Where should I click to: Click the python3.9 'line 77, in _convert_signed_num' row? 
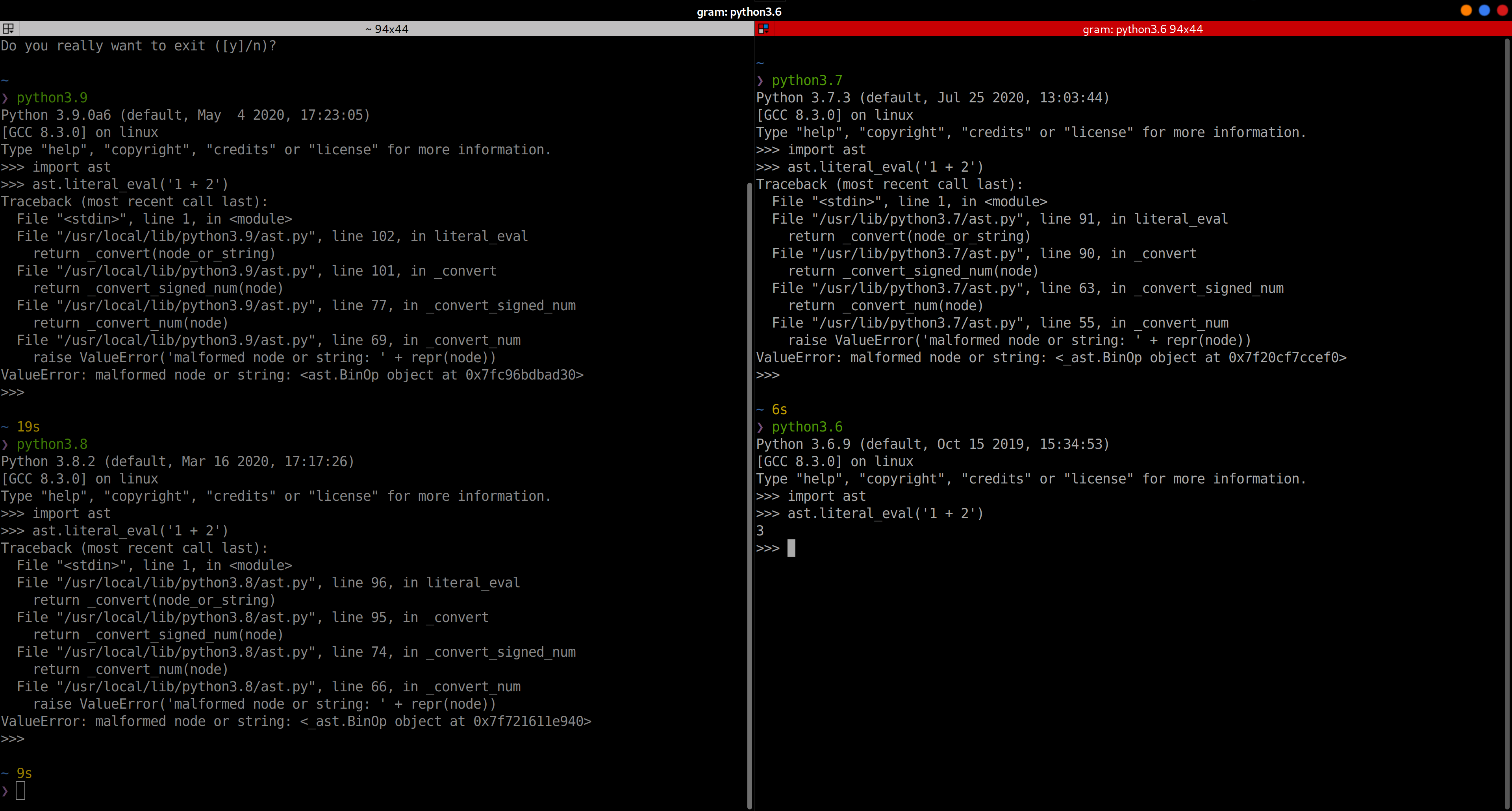coord(296,306)
